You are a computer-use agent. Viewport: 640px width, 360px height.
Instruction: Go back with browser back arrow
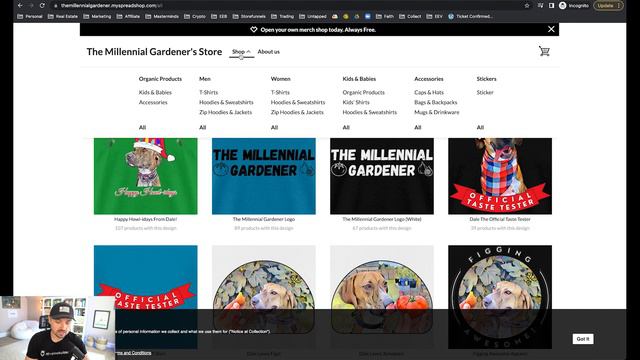click(20, 5)
